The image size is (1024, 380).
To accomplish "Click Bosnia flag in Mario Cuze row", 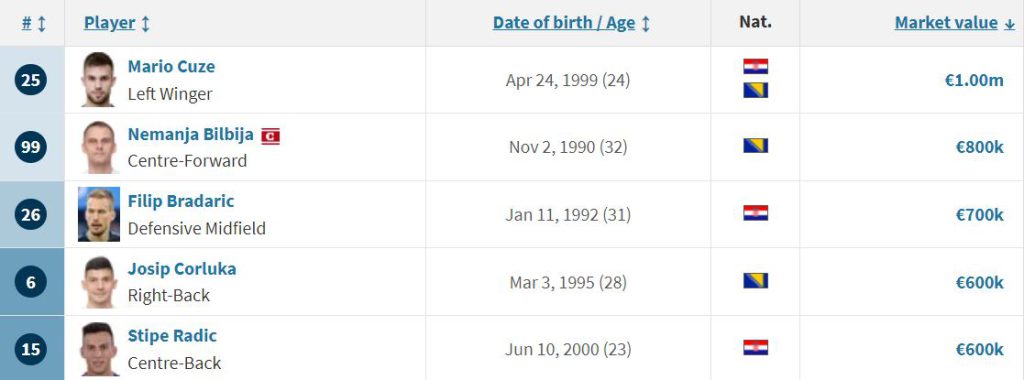I will [755, 90].
